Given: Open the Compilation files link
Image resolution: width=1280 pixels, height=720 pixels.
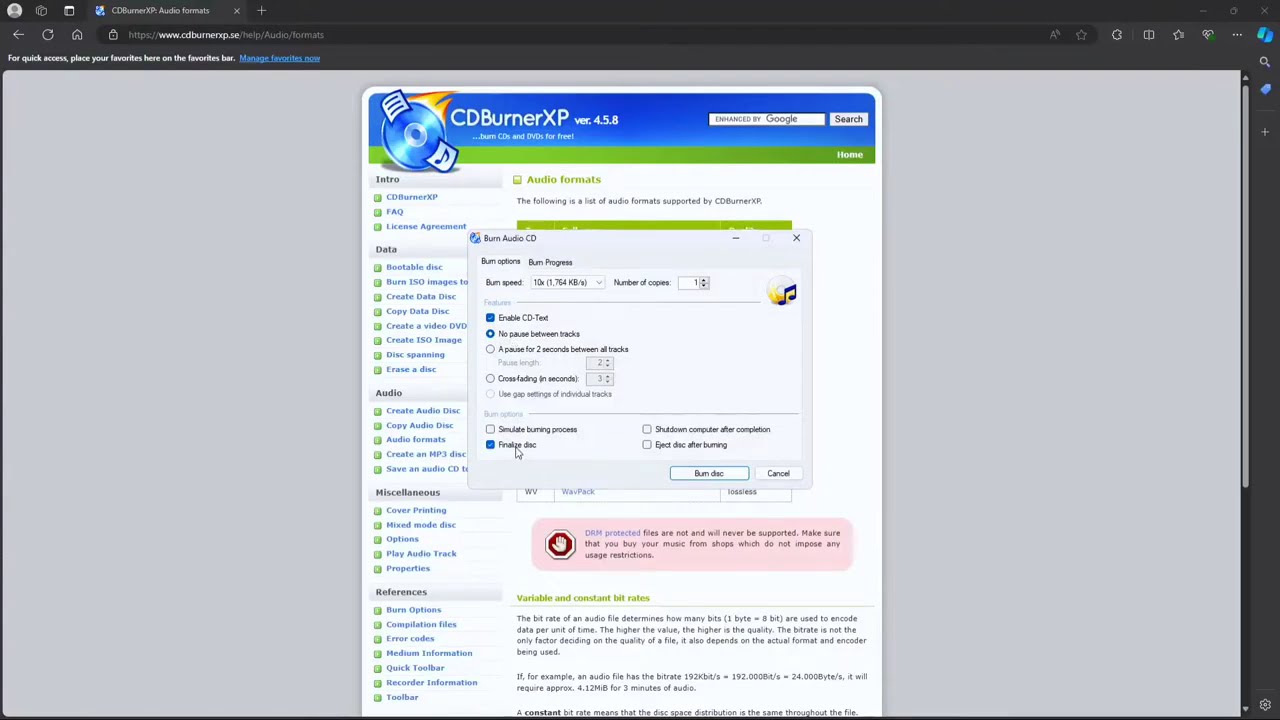Looking at the screenshot, I should pos(421,625).
